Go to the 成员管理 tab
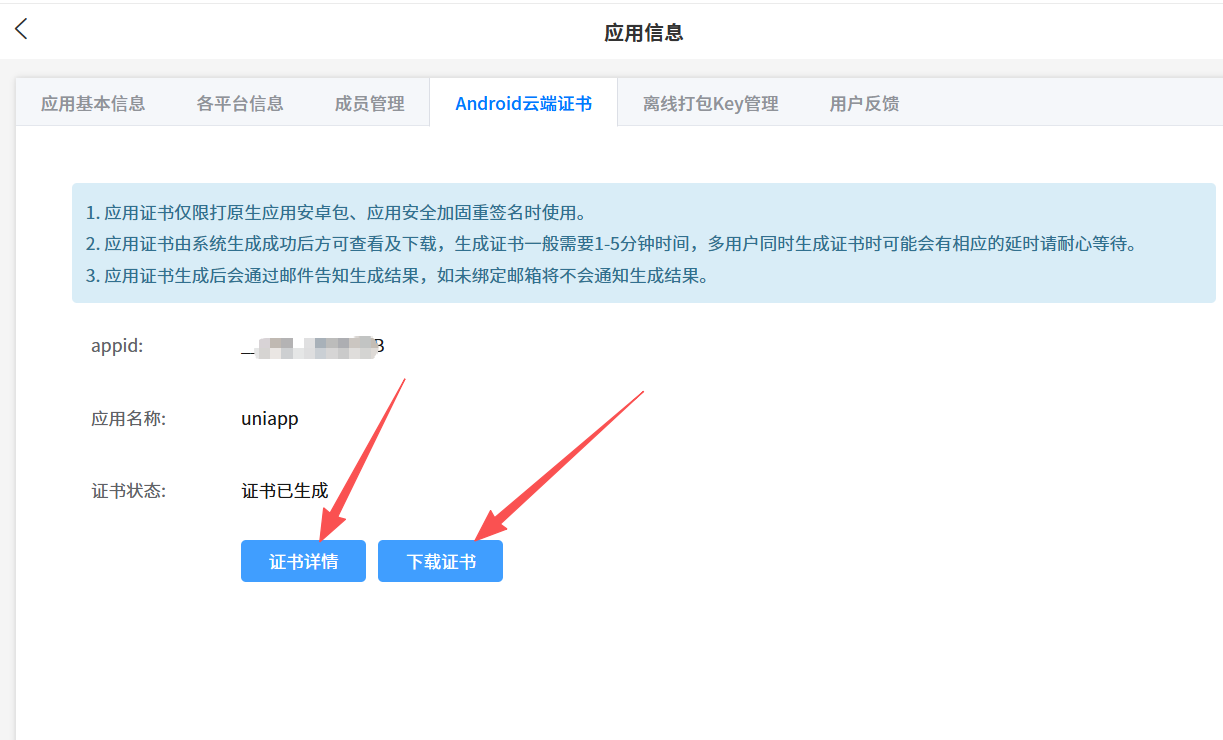1223x740 pixels. (x=369, y=103)
